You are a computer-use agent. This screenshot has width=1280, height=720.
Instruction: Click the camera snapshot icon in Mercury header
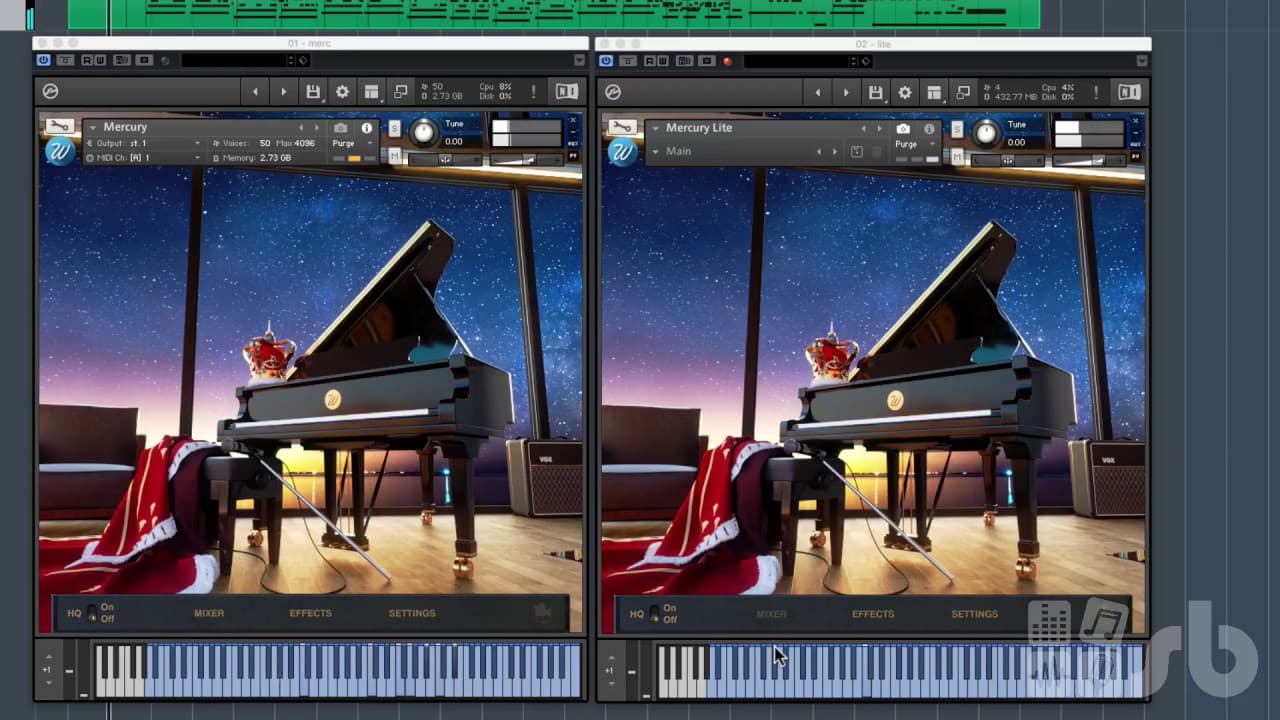341,128
